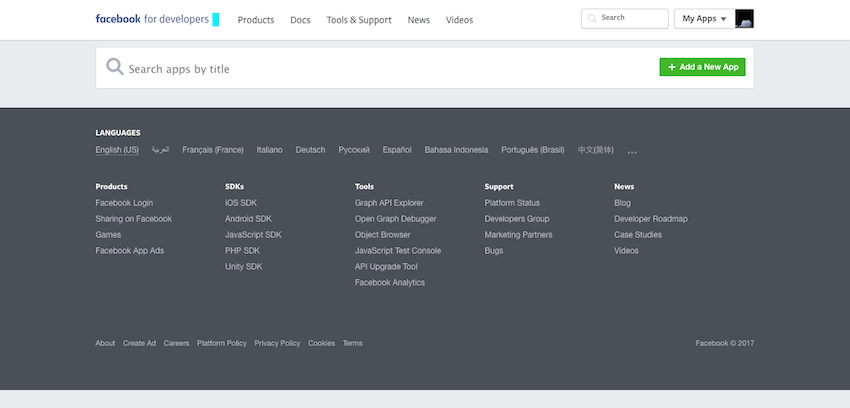Image resolution: width=850 pixels, height=408 pixels.
Task: Switch language to Français (France)
Action: click(x=213, y=150)
